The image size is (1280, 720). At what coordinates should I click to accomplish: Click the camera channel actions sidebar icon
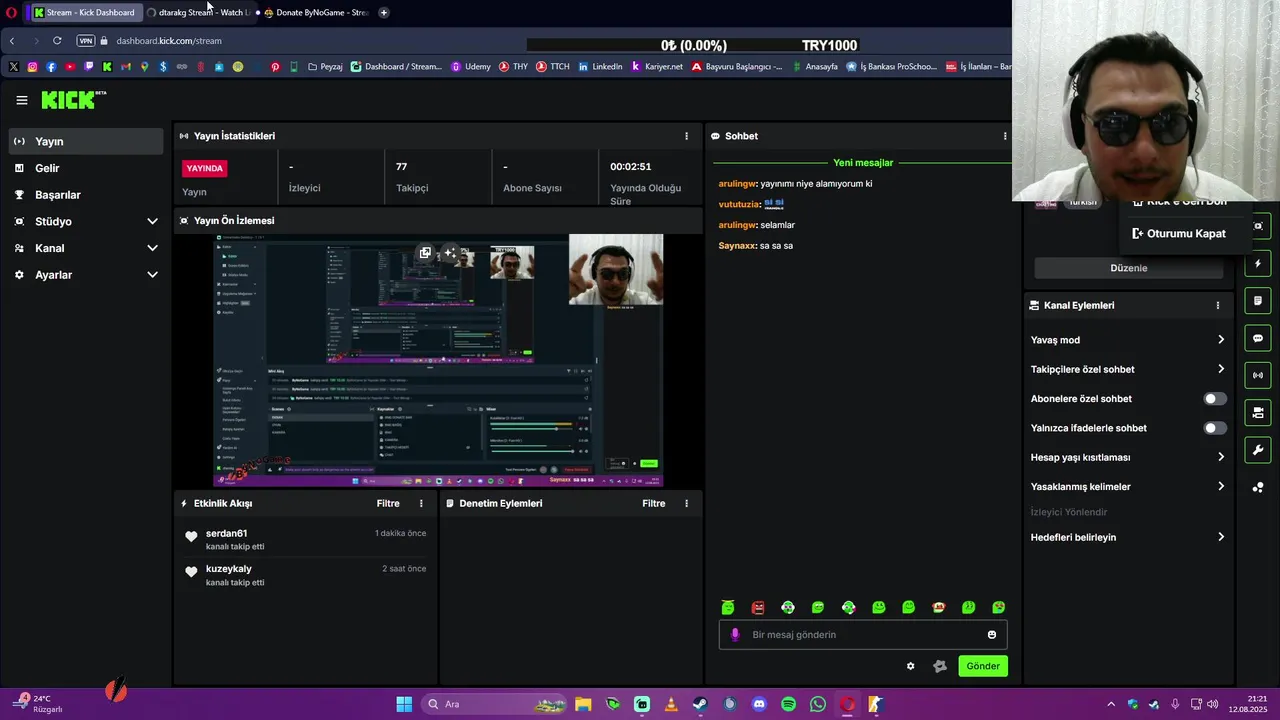[x=1258, y=412]
